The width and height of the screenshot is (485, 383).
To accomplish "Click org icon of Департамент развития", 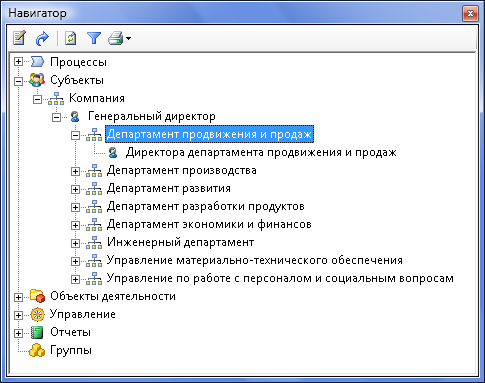I will pyautogui.click(x=94, y=188).
